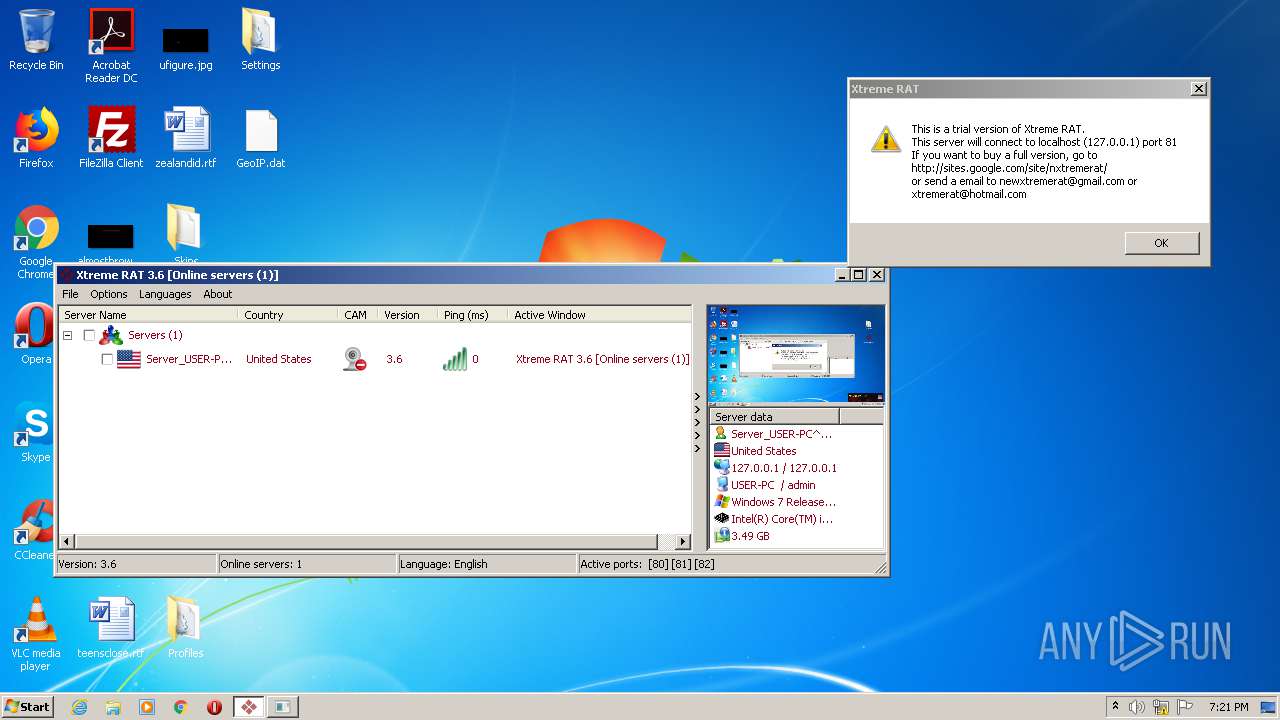Tick the Servers (1) group checkbox
The height and width of the screenshot is (720, 1280).
tap(89, 335)
